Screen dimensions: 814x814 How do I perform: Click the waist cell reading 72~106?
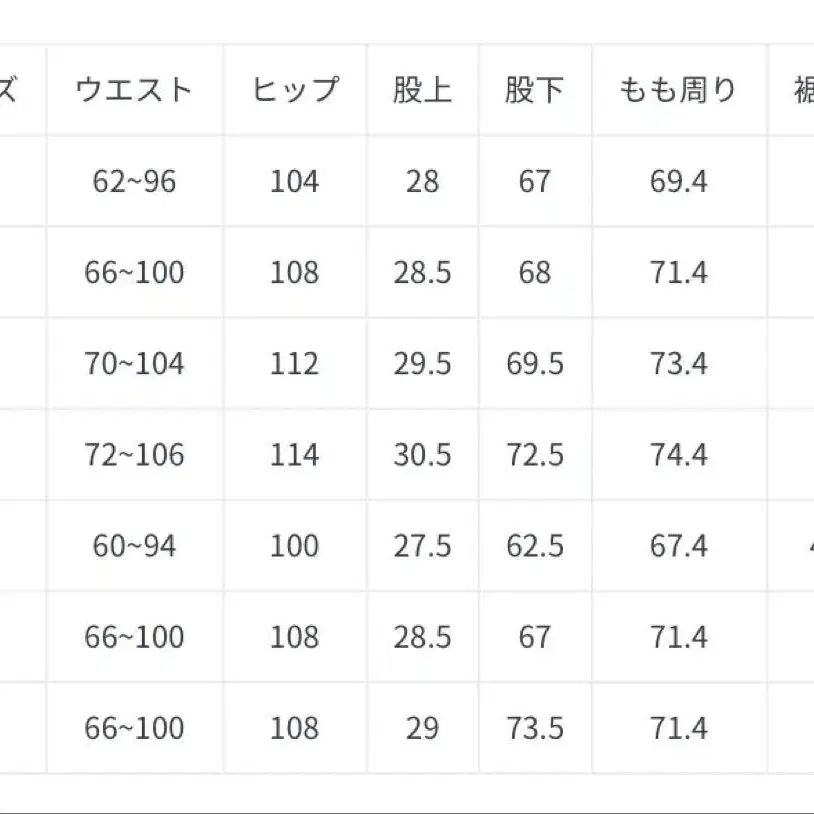(134, 455)
